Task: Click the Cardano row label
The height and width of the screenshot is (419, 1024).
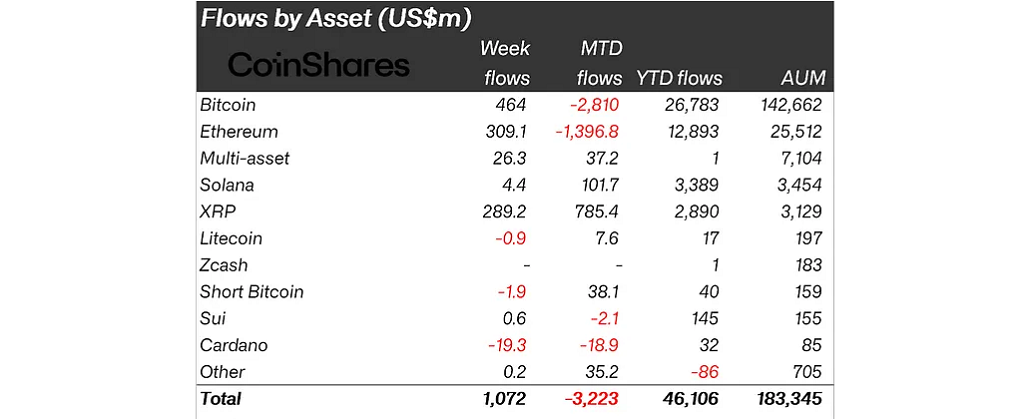Action: point(233,346)
